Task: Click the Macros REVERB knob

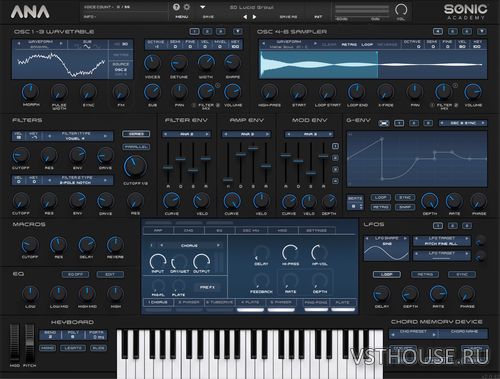Action: click(x=115, y=245)
